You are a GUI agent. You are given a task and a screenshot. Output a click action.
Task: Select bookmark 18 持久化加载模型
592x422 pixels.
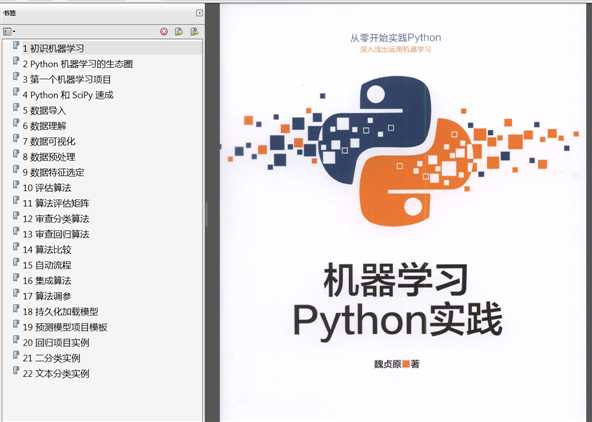(60, 312)
